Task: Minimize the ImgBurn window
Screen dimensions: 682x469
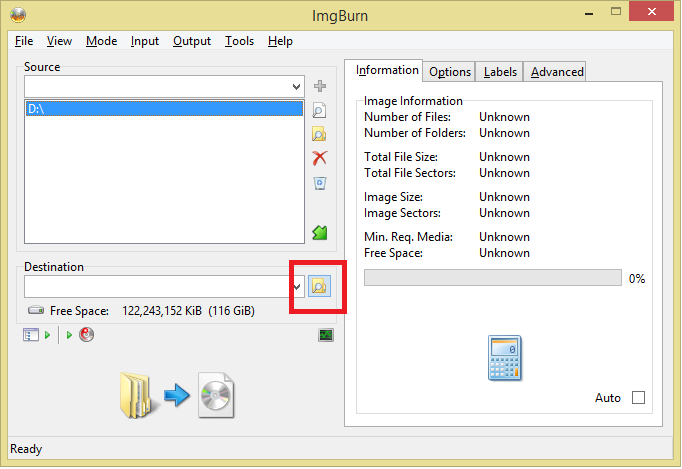Action: click(x=589, y=13)
